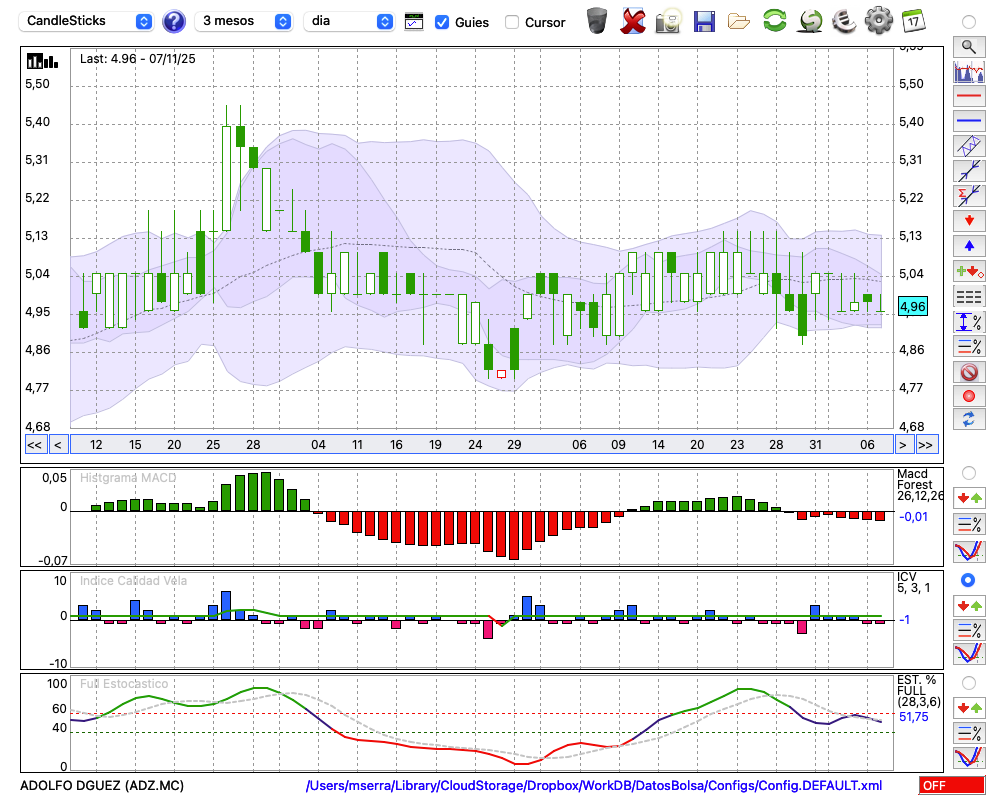Screen dimensions: 1000x800
Task: Uncheck the Guies checkbox
Action: click(x=442, y=22)
